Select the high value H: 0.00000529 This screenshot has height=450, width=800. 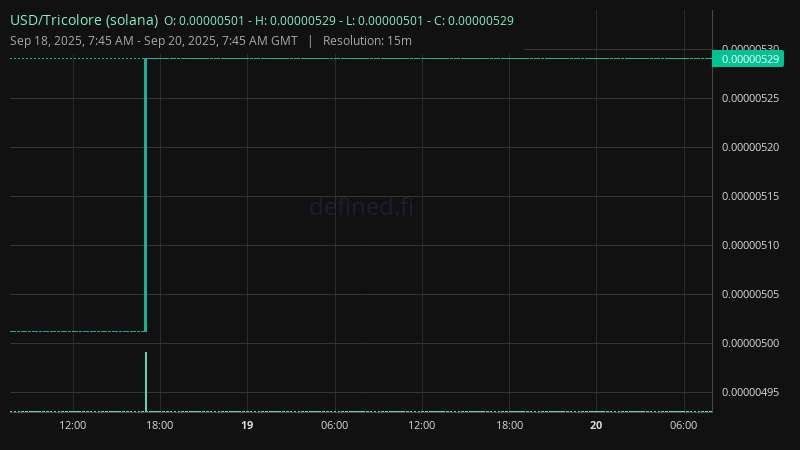(295, 21)
